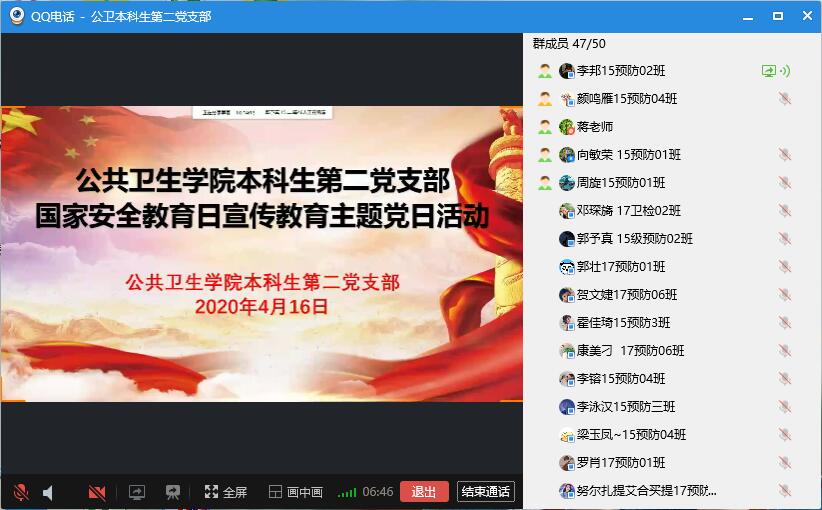Image resolution: width=822 pixels, height=510 pixels.
Task: Click the shared presentation slide
Action: pos(261,253)
